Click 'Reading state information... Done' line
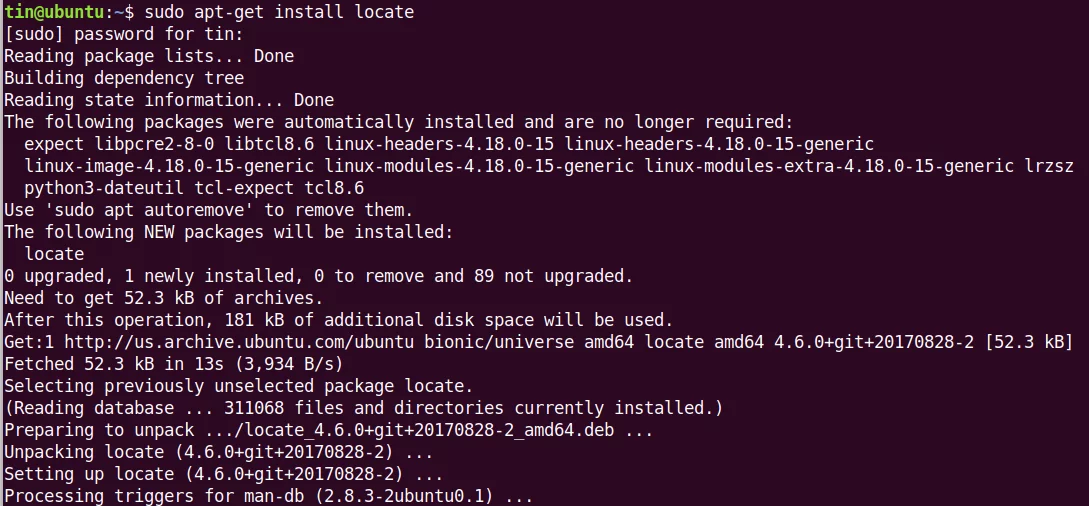 coord(169,100)
